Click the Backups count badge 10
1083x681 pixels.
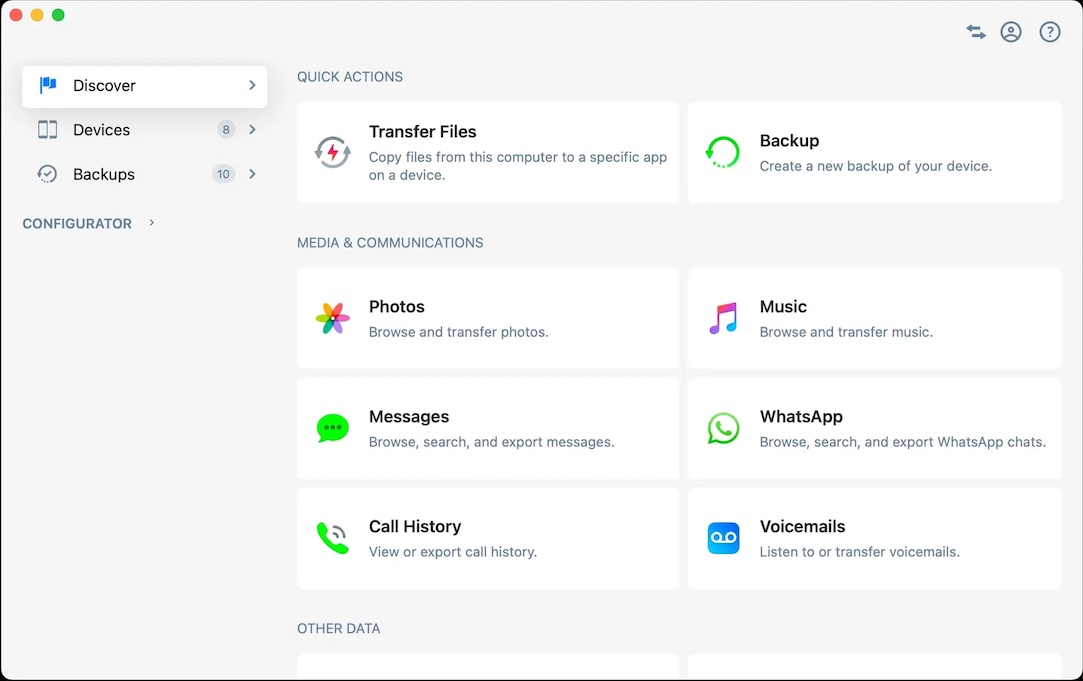[x=223, y=174]
